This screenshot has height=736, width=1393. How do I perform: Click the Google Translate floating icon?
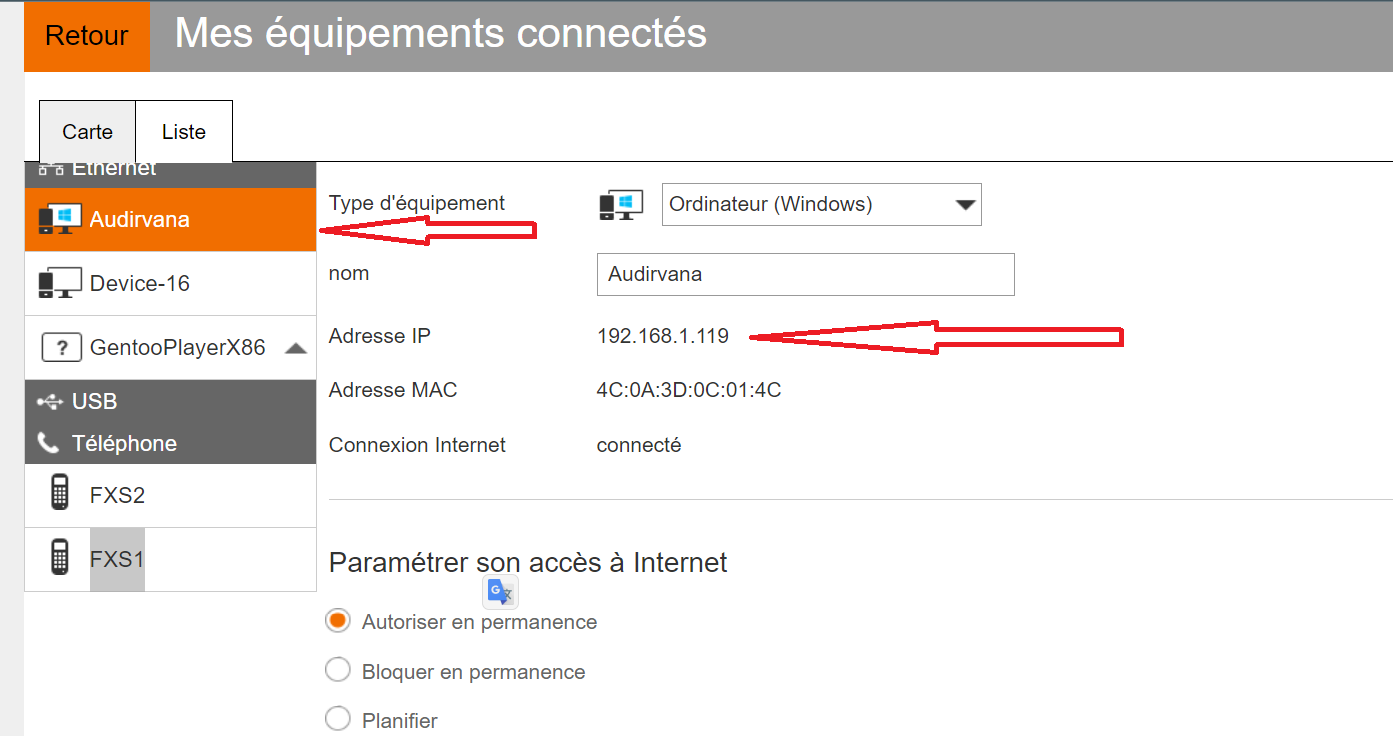point(499,593)
